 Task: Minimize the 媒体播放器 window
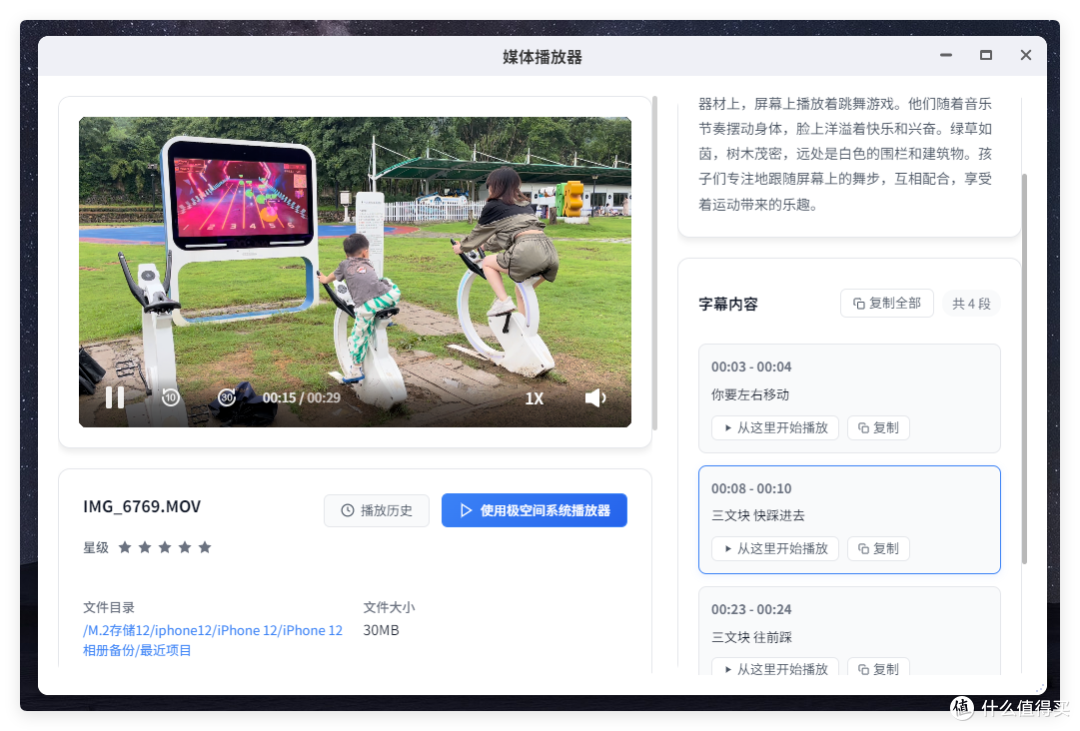(946, 55)
